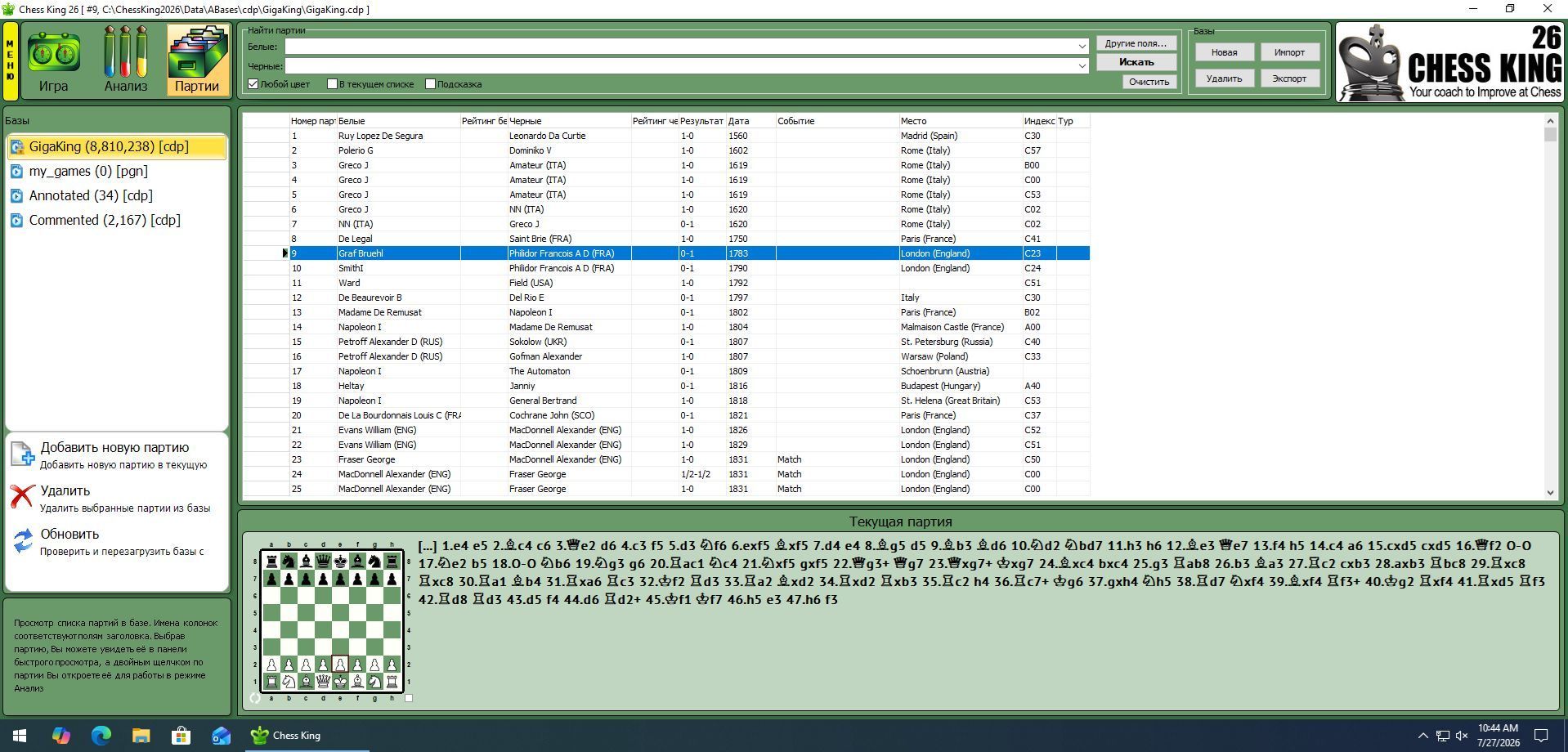
Task: Click the Импорт button
Action: (1289, 52)
